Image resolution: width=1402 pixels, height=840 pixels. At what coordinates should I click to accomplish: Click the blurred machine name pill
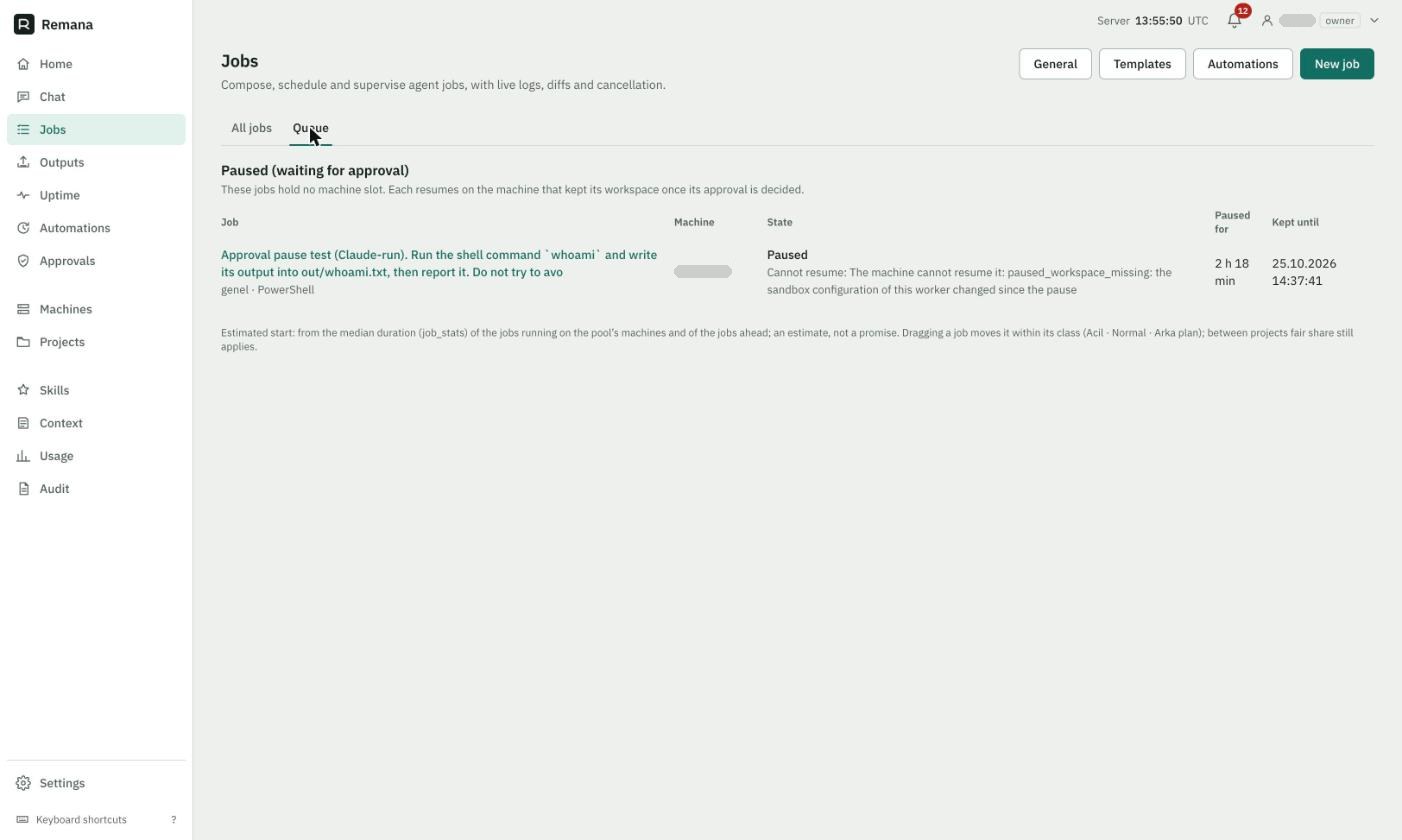[x=703, y=272]
